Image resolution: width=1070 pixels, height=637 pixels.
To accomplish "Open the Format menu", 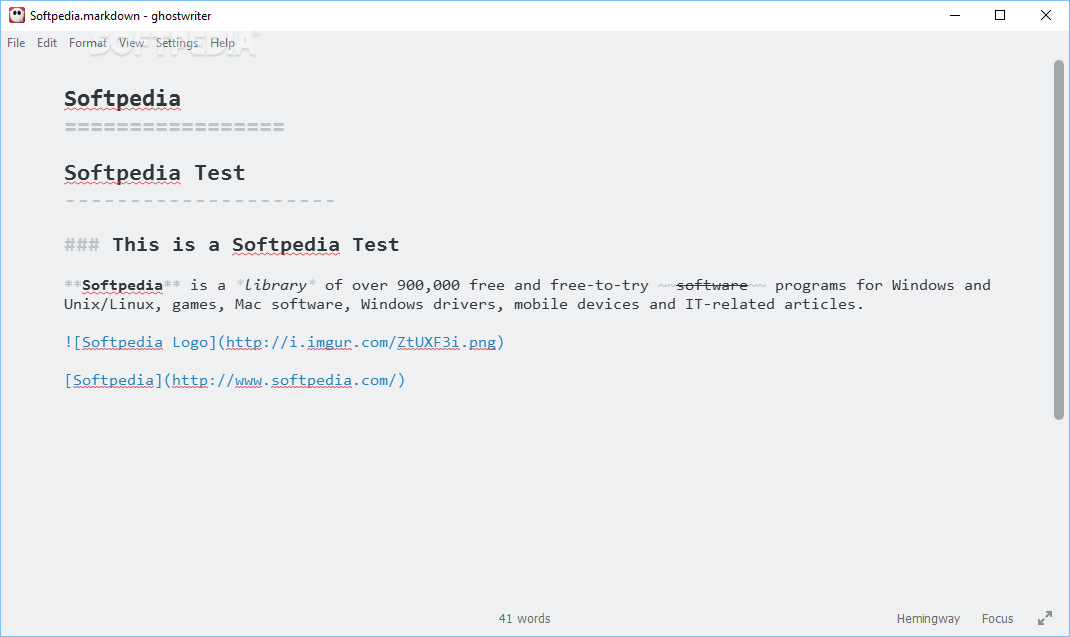I will (x=87, y=43).
